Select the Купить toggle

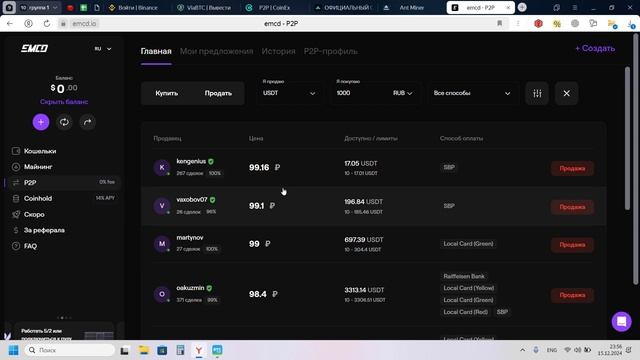coord(167,93)
